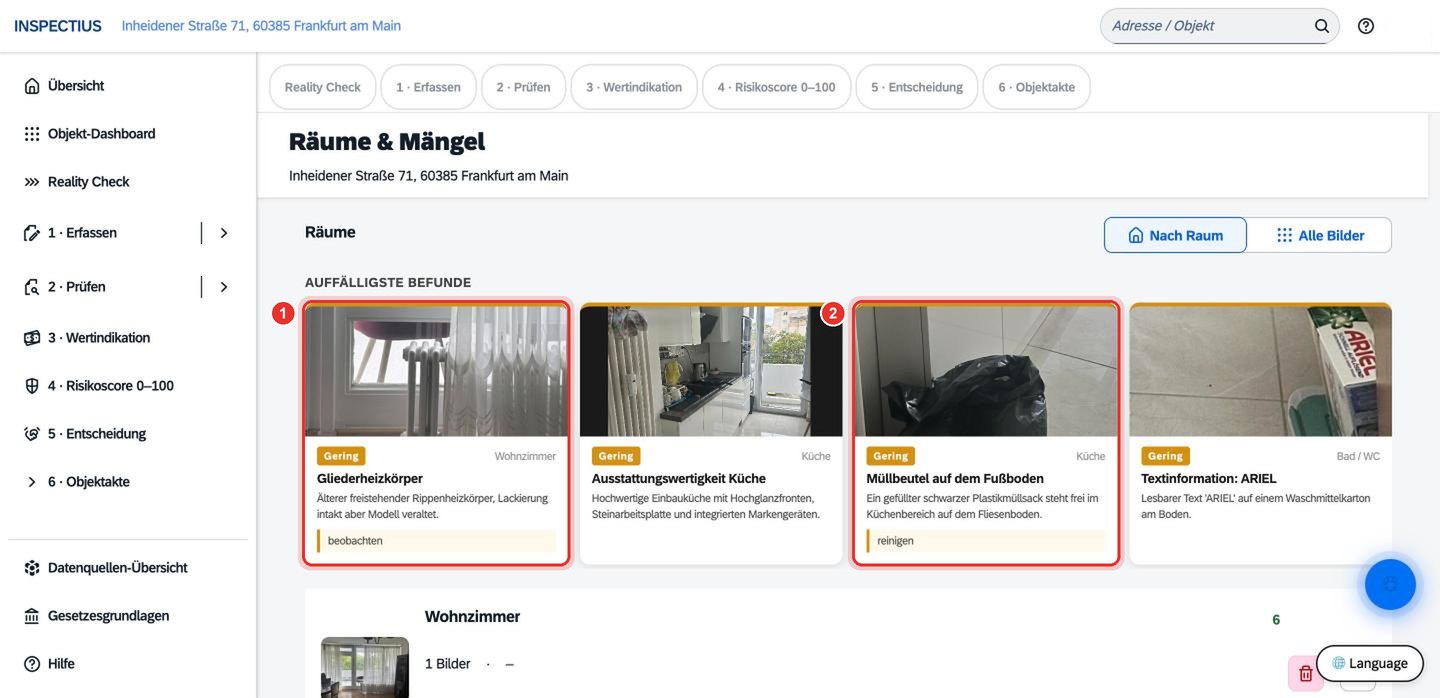Open the Reality Check tab
This screenshot has width=1440, height=698.
coord(323,87)
